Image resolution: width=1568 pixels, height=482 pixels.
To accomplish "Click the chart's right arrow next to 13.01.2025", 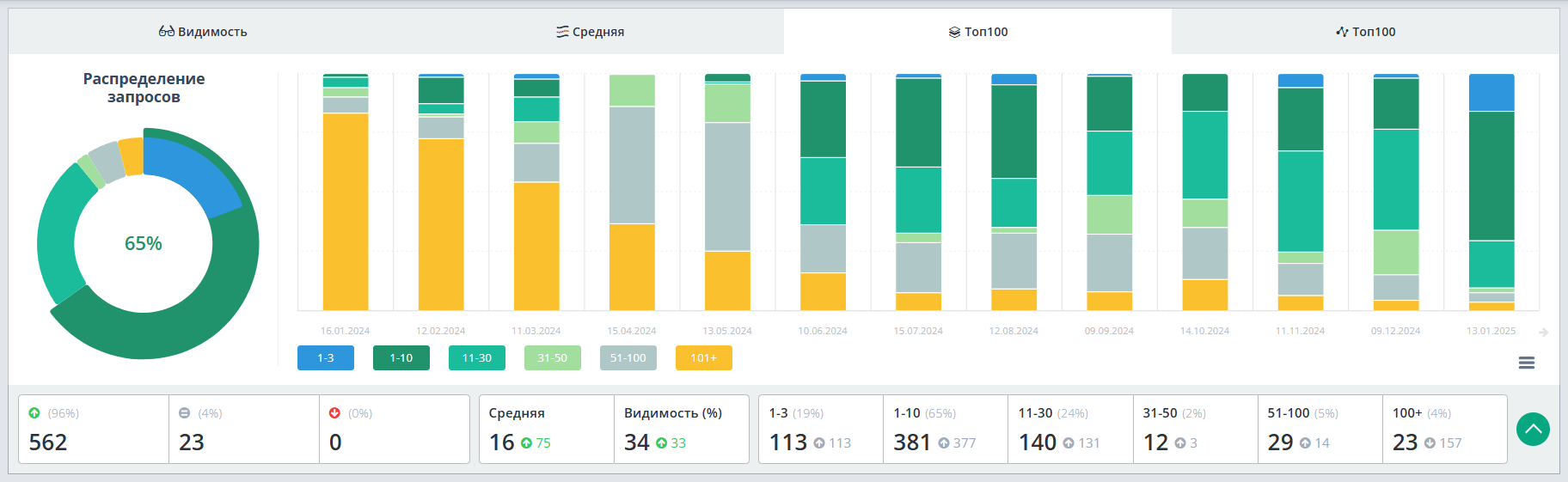I will [x=1544, y=332].
